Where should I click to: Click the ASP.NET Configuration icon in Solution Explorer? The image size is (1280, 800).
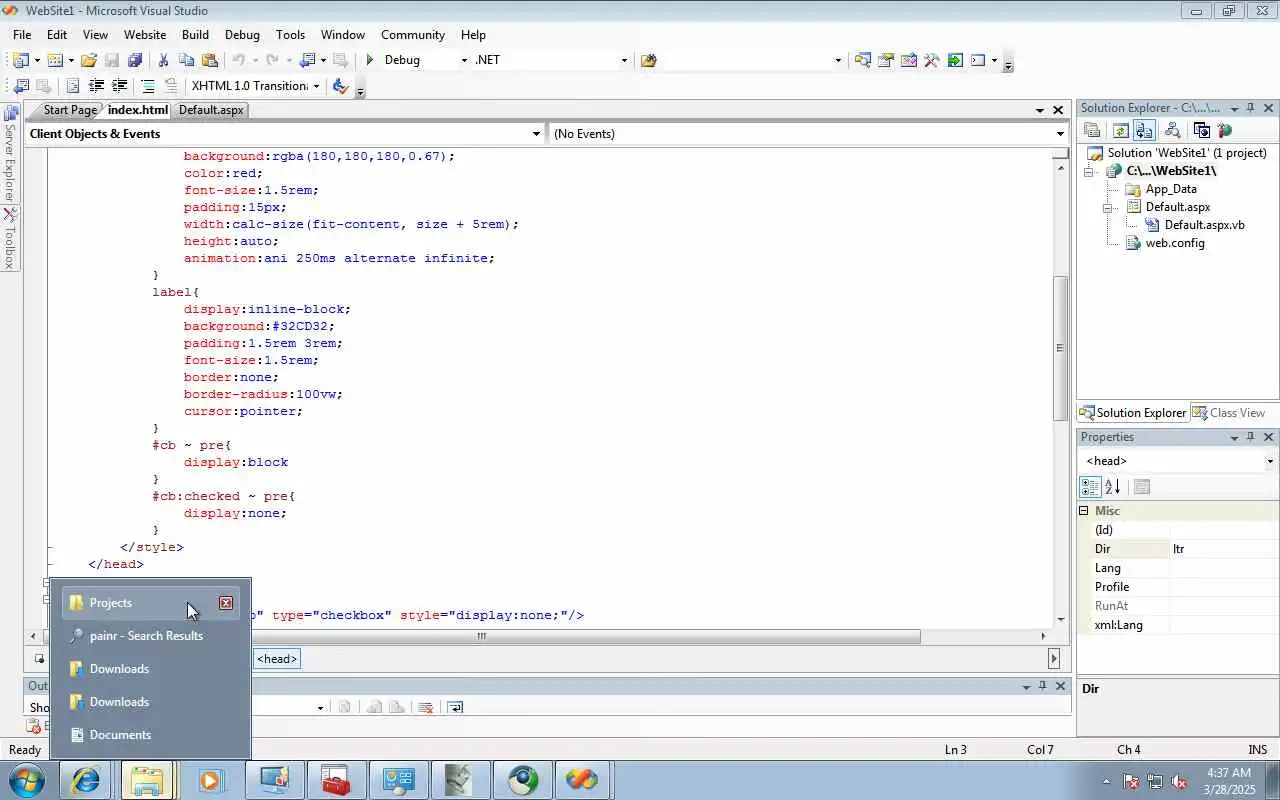(1224, 130)
